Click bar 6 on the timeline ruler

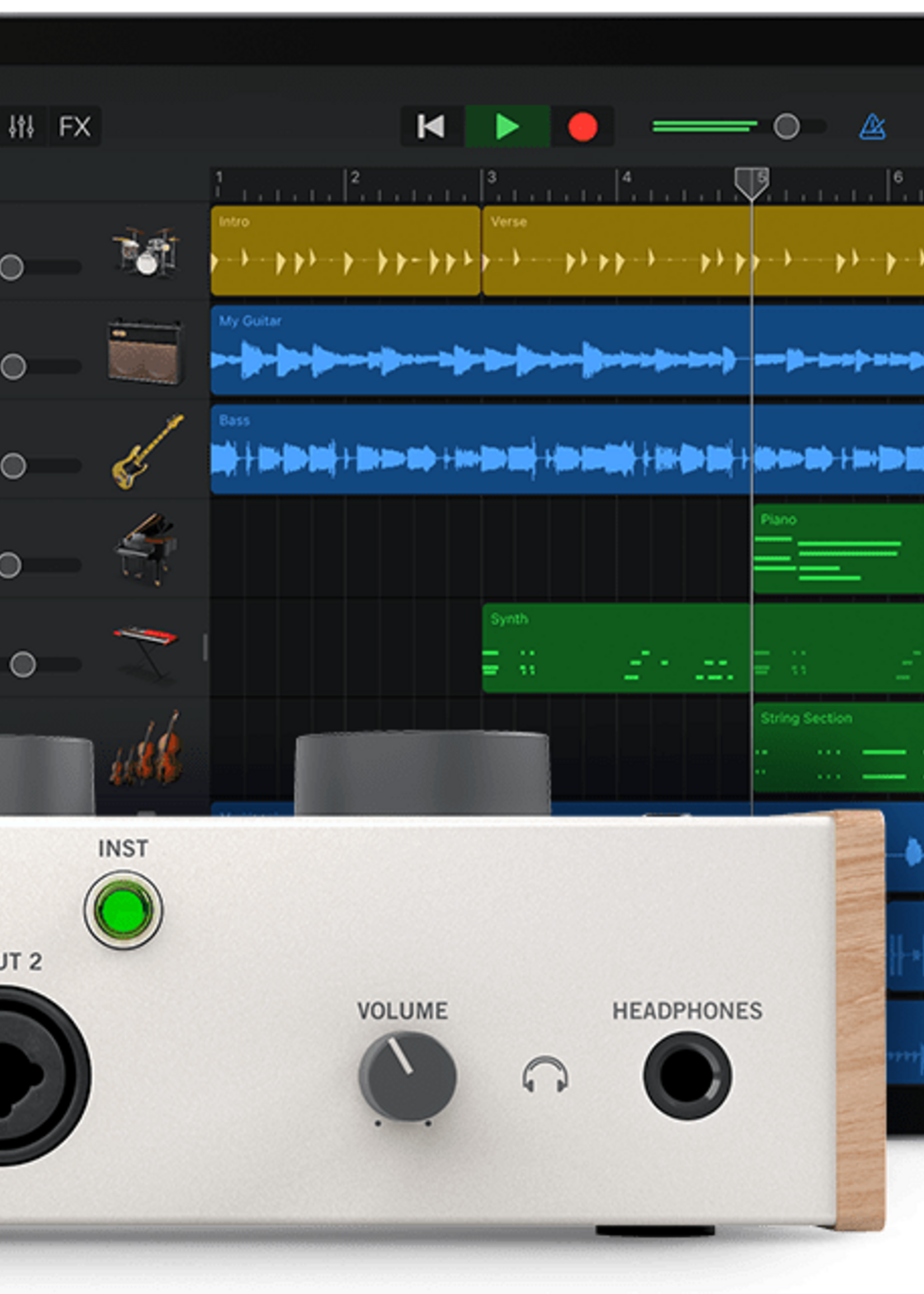coord(898,177)
